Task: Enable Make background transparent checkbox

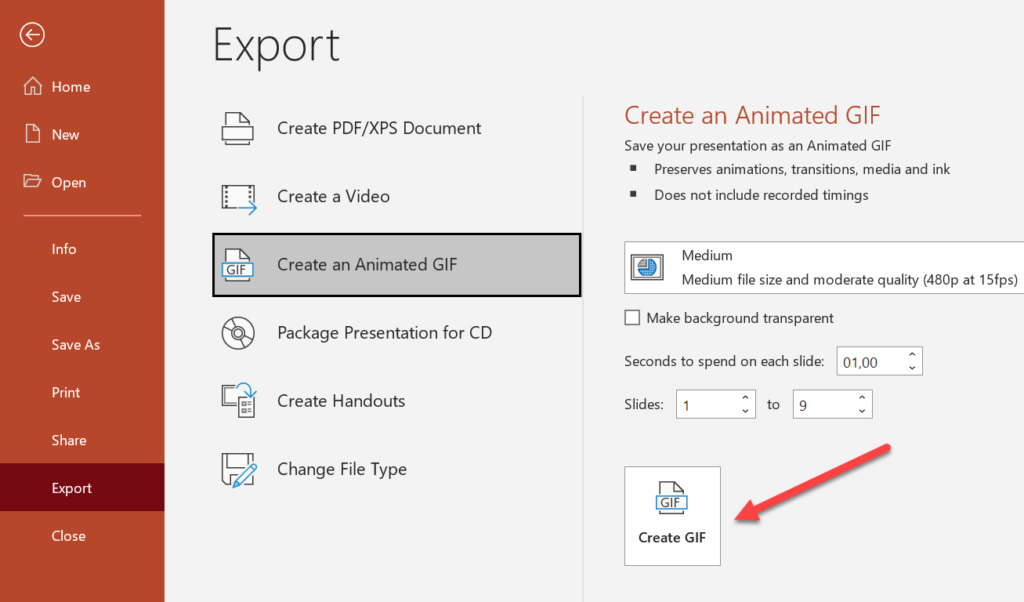Action: [632, 318]
